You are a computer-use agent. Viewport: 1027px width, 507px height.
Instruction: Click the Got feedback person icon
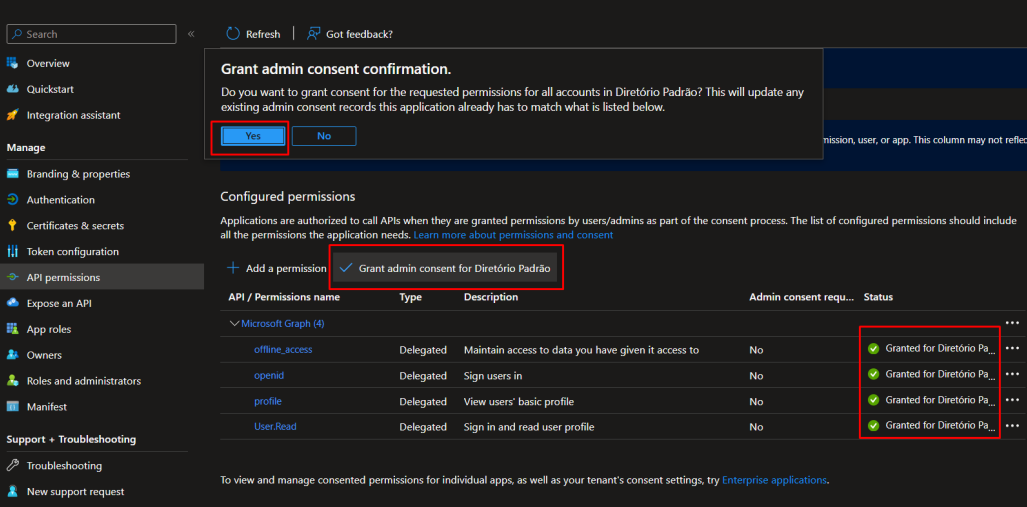tap(314, 33)
